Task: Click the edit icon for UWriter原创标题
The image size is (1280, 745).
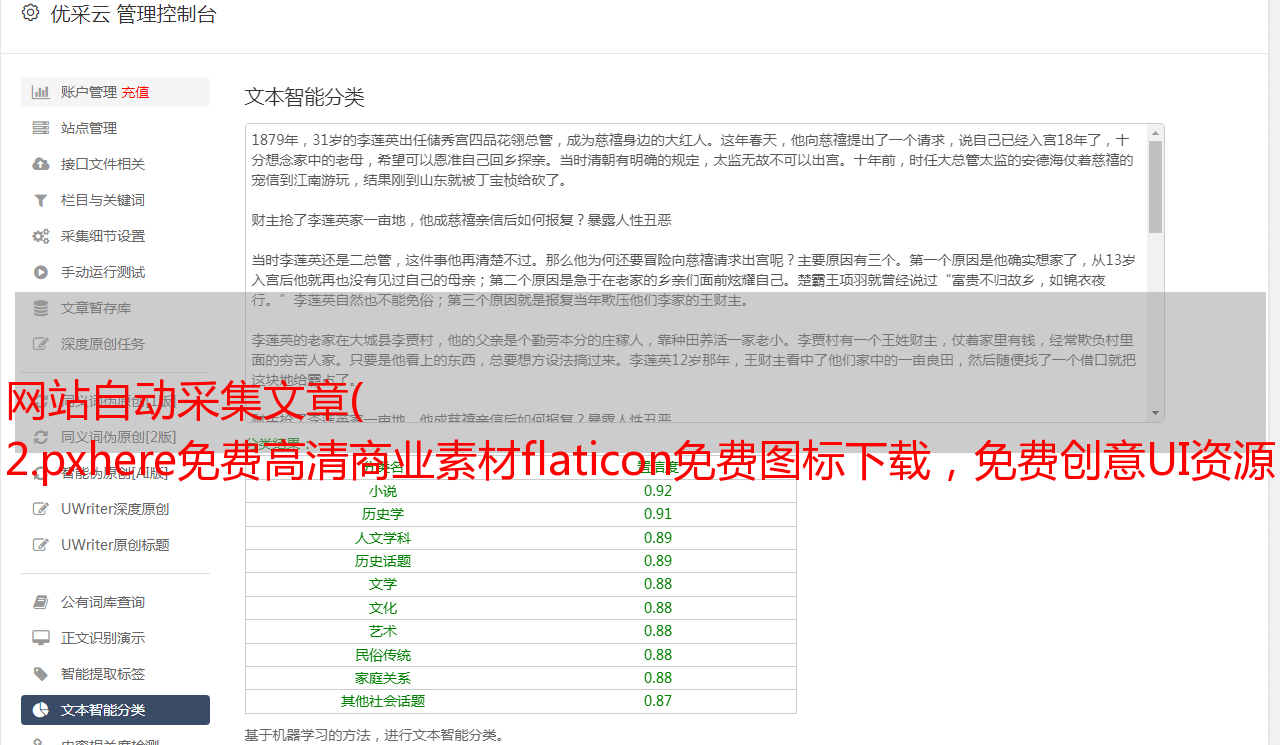Action: tap(41, 545)
